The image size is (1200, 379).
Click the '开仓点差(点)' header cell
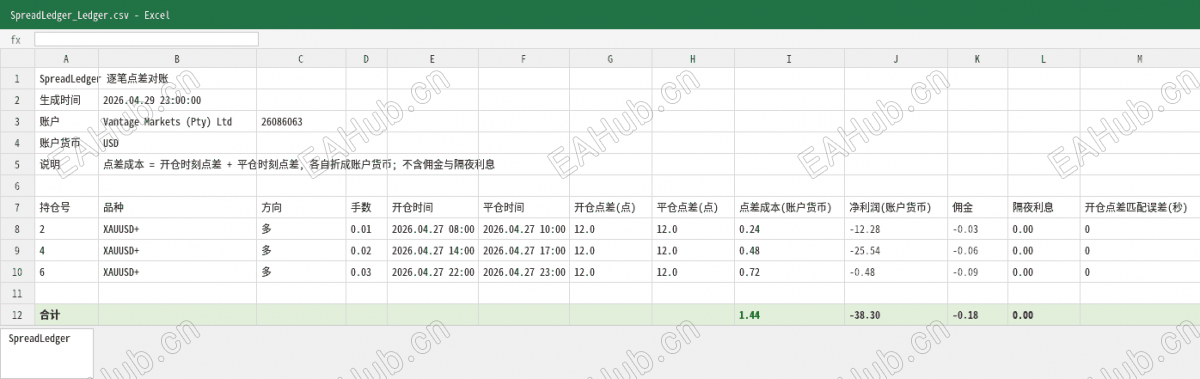click(x=610, y=208)
